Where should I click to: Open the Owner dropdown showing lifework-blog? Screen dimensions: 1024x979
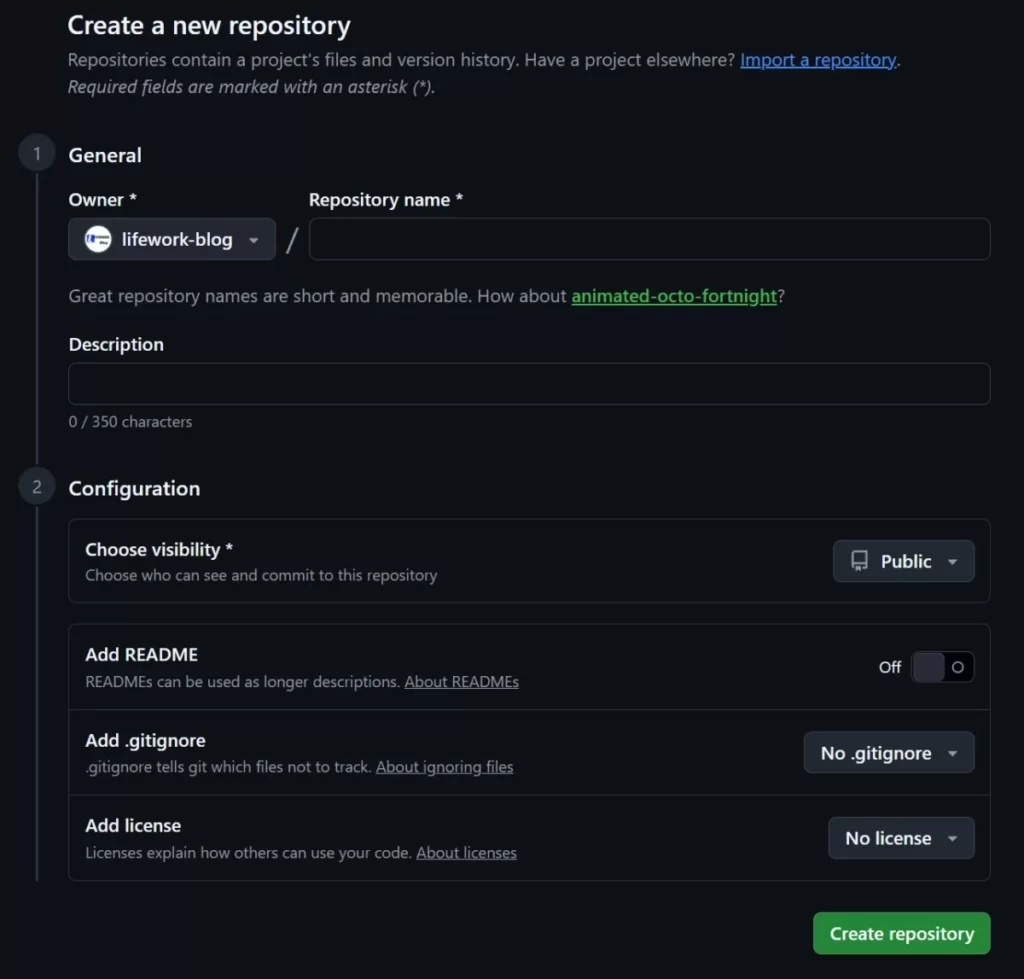(x=172, y=239)
